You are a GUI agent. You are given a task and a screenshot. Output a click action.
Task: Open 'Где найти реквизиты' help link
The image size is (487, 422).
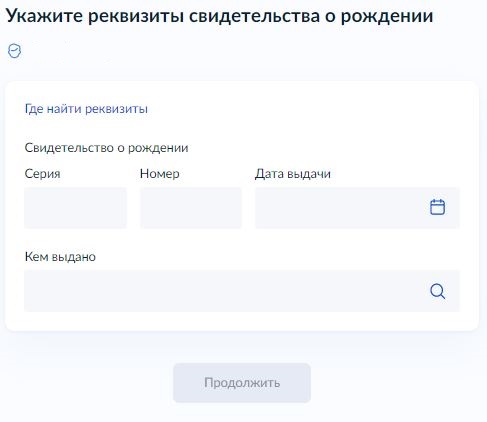pos(86,109)
